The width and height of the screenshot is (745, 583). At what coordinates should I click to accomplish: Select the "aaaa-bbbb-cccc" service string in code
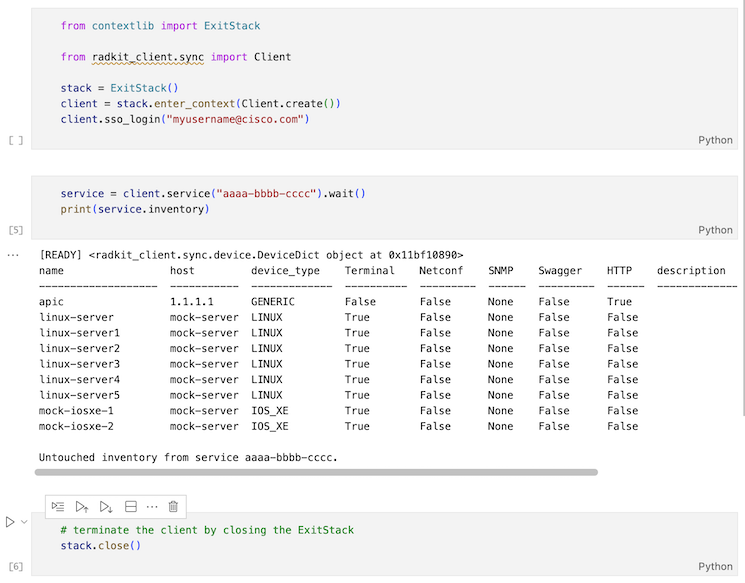[266, 193]
